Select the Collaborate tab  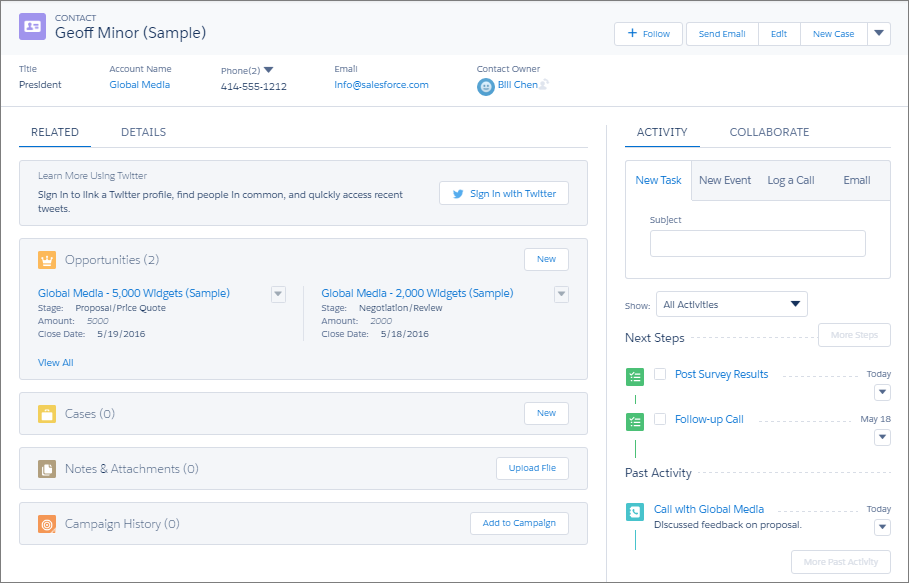pyautogui.click(x=769, y=132)
